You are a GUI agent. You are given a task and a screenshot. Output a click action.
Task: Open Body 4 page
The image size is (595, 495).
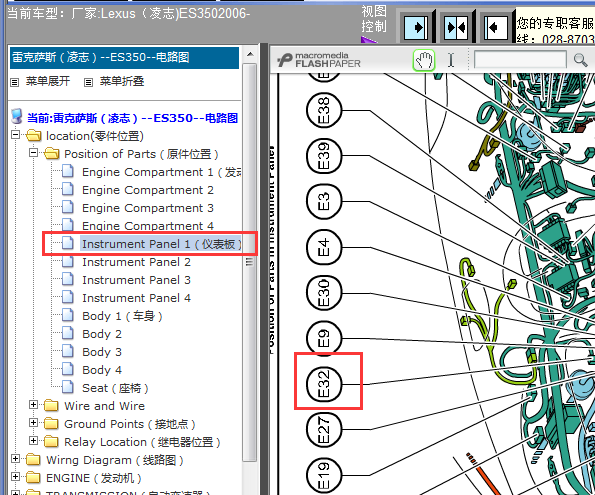(102, 370)
